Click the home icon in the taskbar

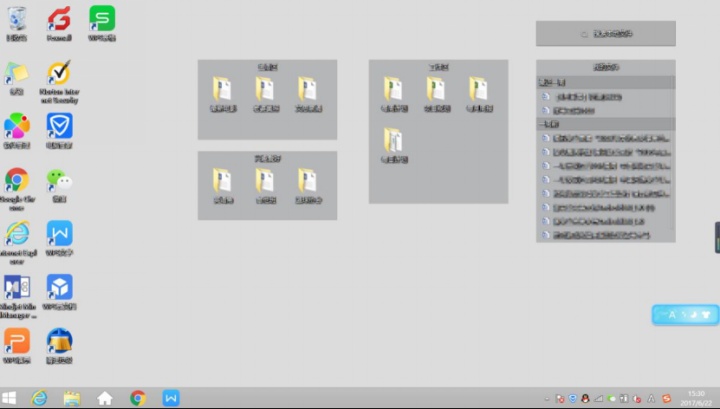[x=104, y=398]
